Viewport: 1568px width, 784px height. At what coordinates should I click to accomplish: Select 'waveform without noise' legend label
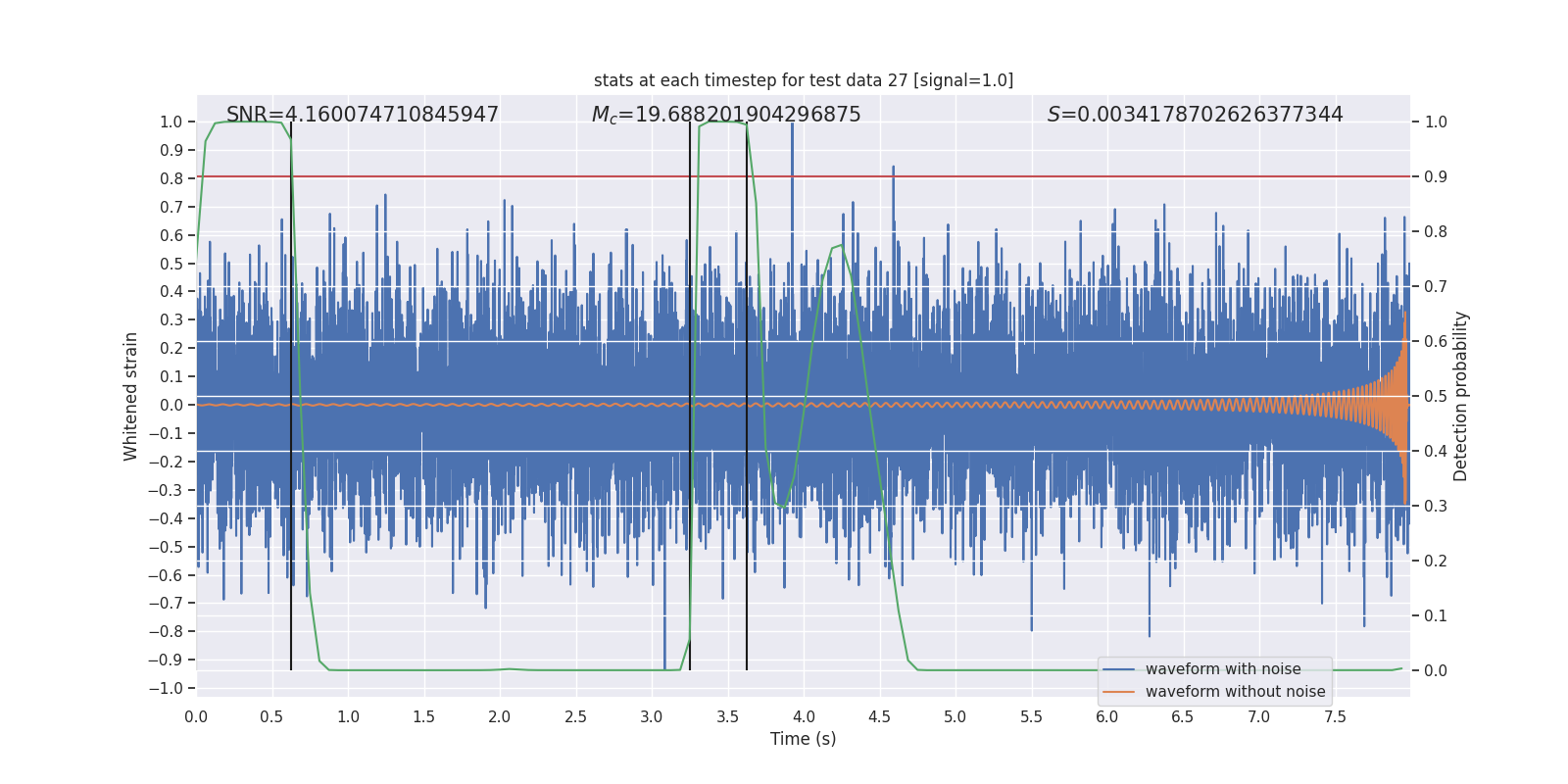click(1235, 692)
